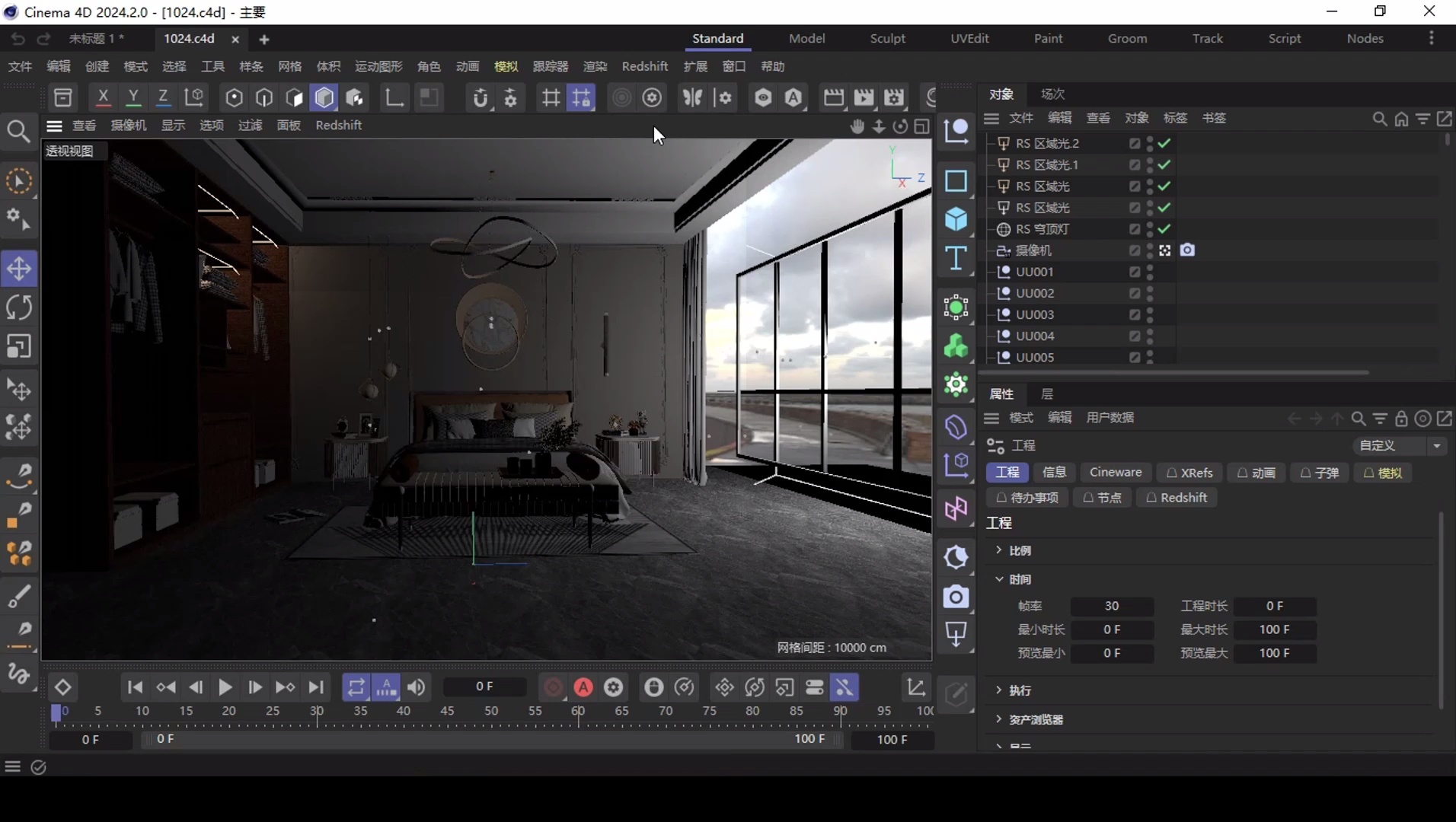This screenshot has height=822, width=1456.
Task: Open the 默认 preset dropdown
Action: coord(1400,445)
